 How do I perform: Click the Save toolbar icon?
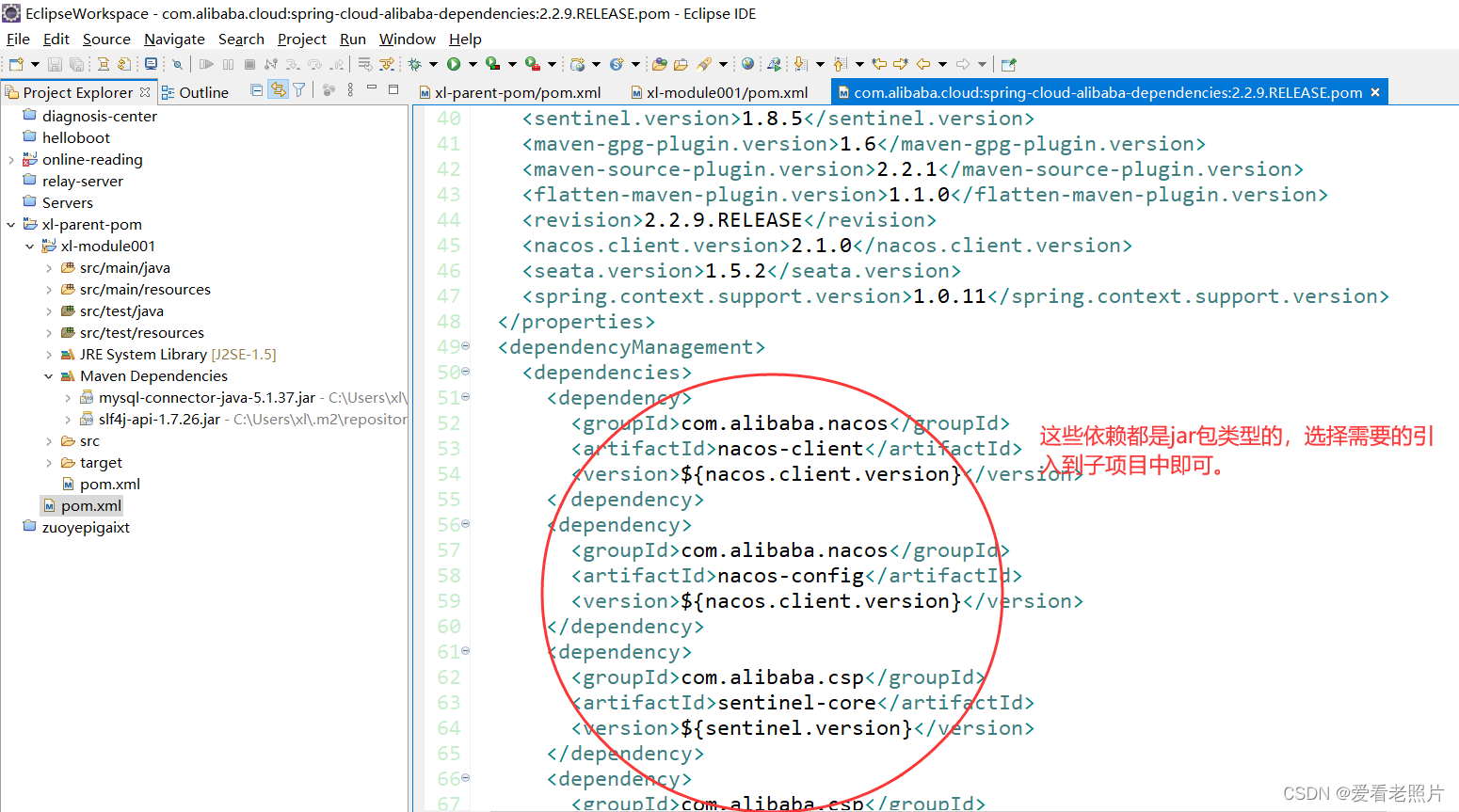pyautogui.click(x=55, y=64)
